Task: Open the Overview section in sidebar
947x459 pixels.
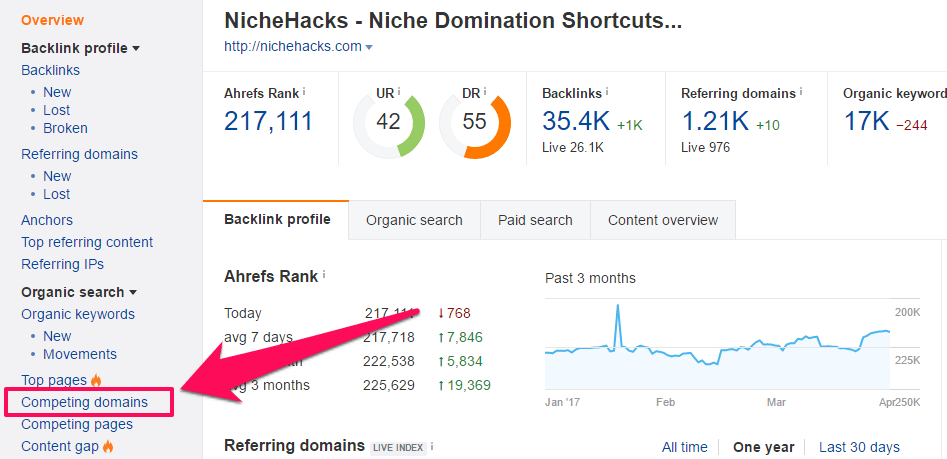Action: coord(53,20)
